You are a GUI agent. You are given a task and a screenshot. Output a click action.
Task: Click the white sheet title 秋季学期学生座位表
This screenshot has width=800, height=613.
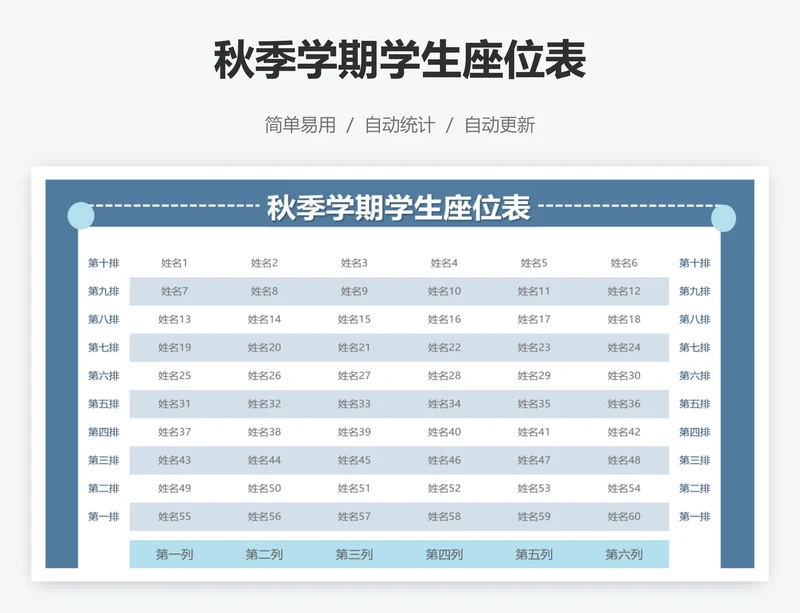pos(399,208)
